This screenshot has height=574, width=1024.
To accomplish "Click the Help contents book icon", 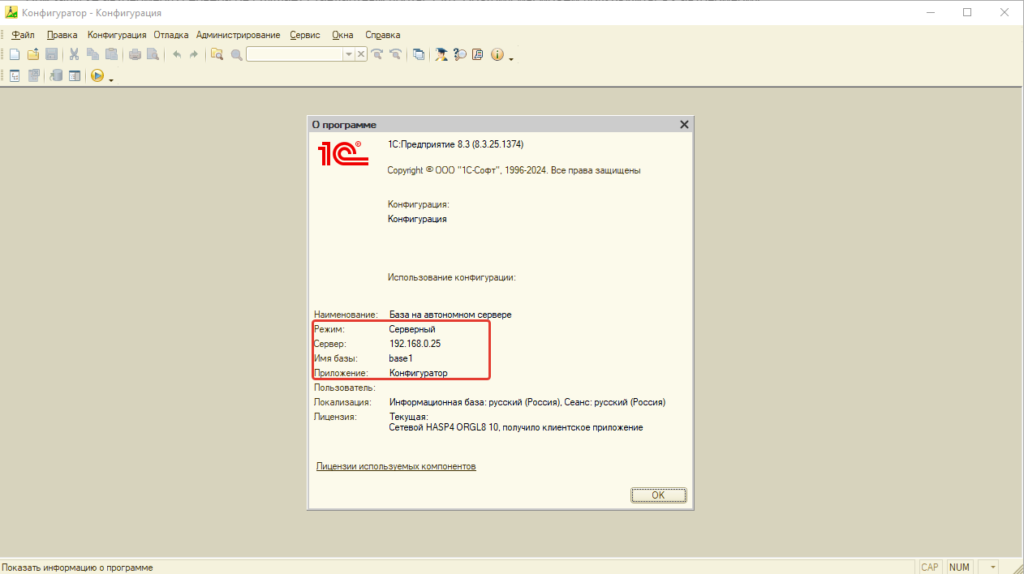I will click(x=478, y=55).
